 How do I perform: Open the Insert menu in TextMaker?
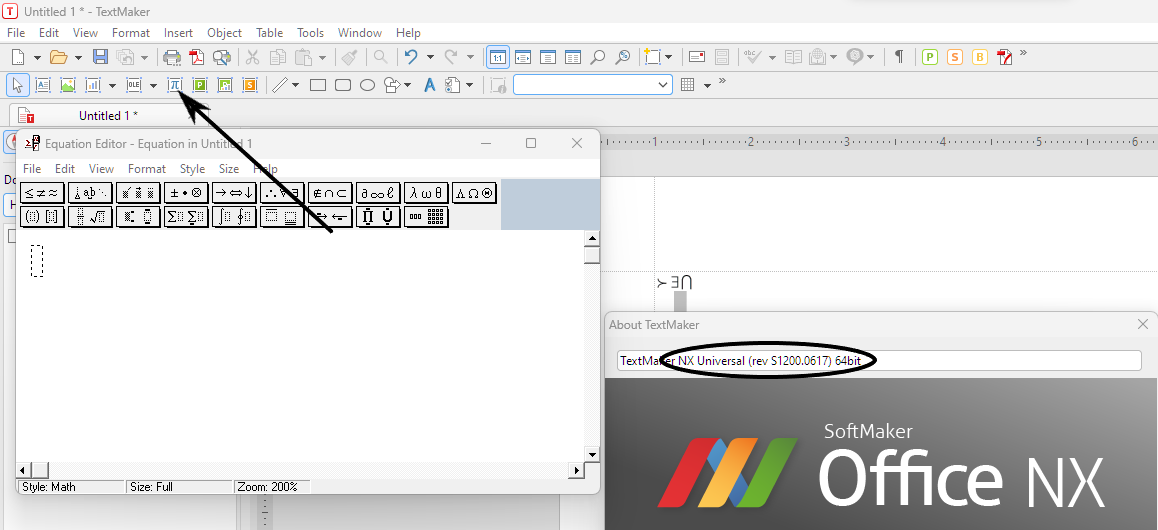[x=178, y=32]
